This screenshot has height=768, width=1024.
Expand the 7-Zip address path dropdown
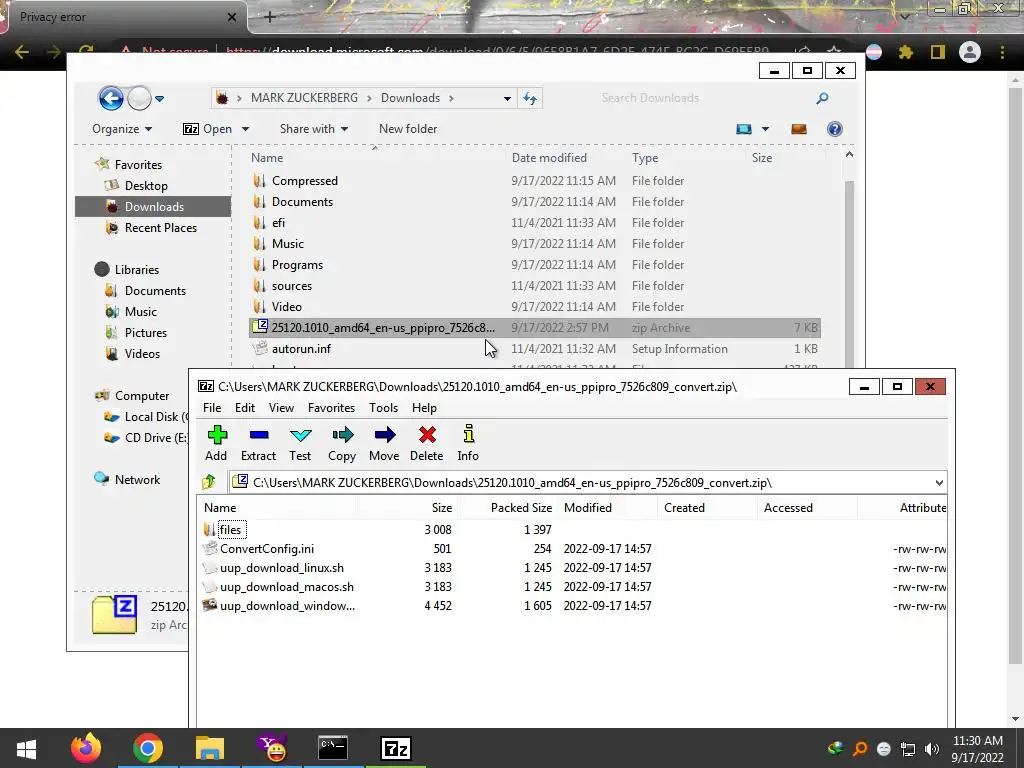coord(939,483)
